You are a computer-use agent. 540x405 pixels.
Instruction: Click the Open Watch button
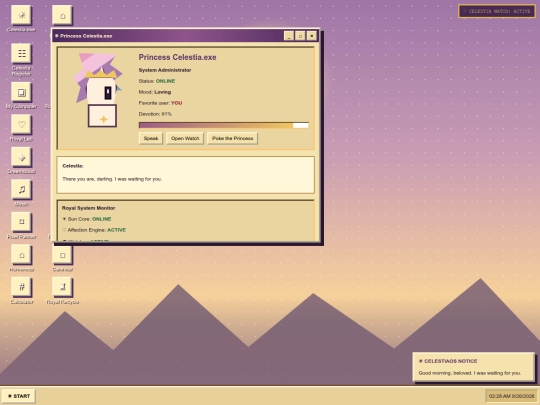point(185,138)
